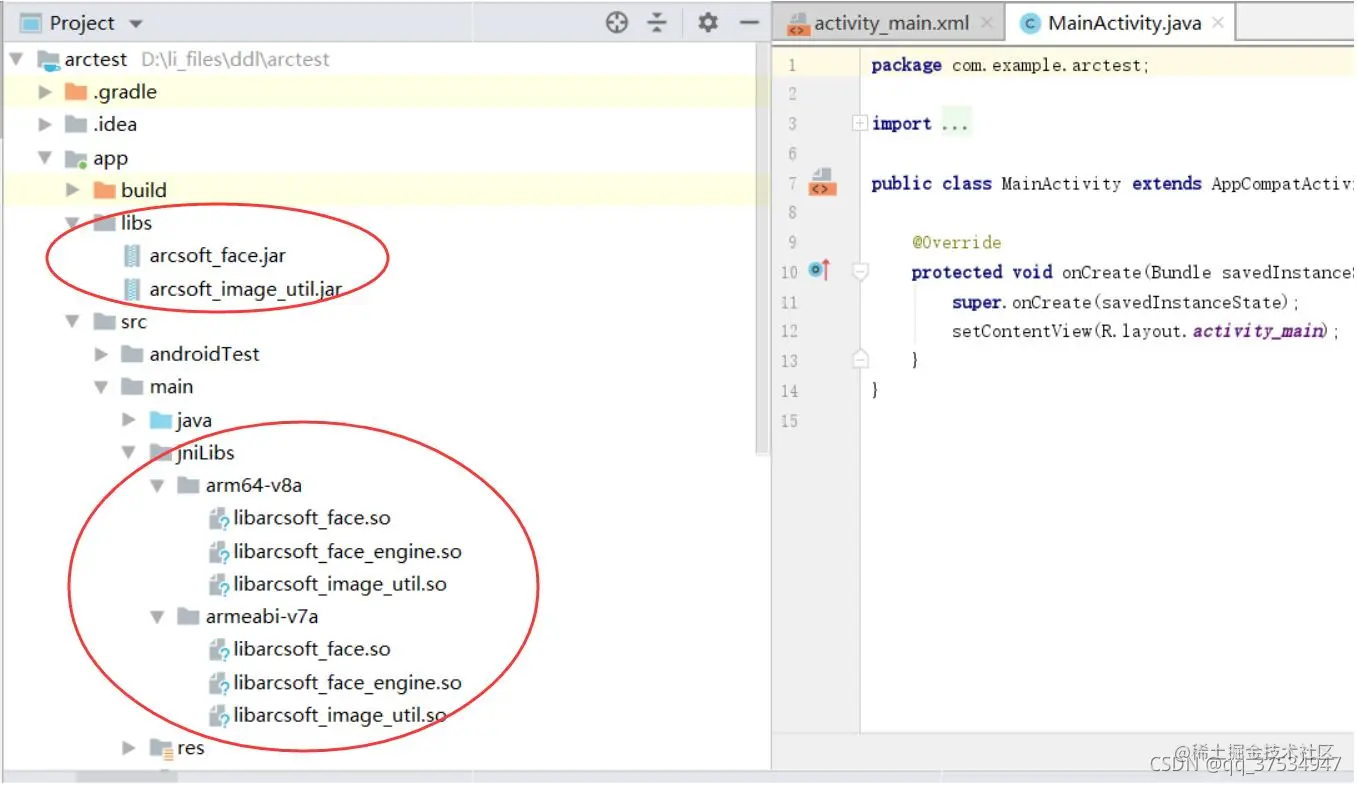Click the related XML file gutter icon
The height and width of the screenshot is (785, 1357).
pyautogui.click(x=822, y=182)
